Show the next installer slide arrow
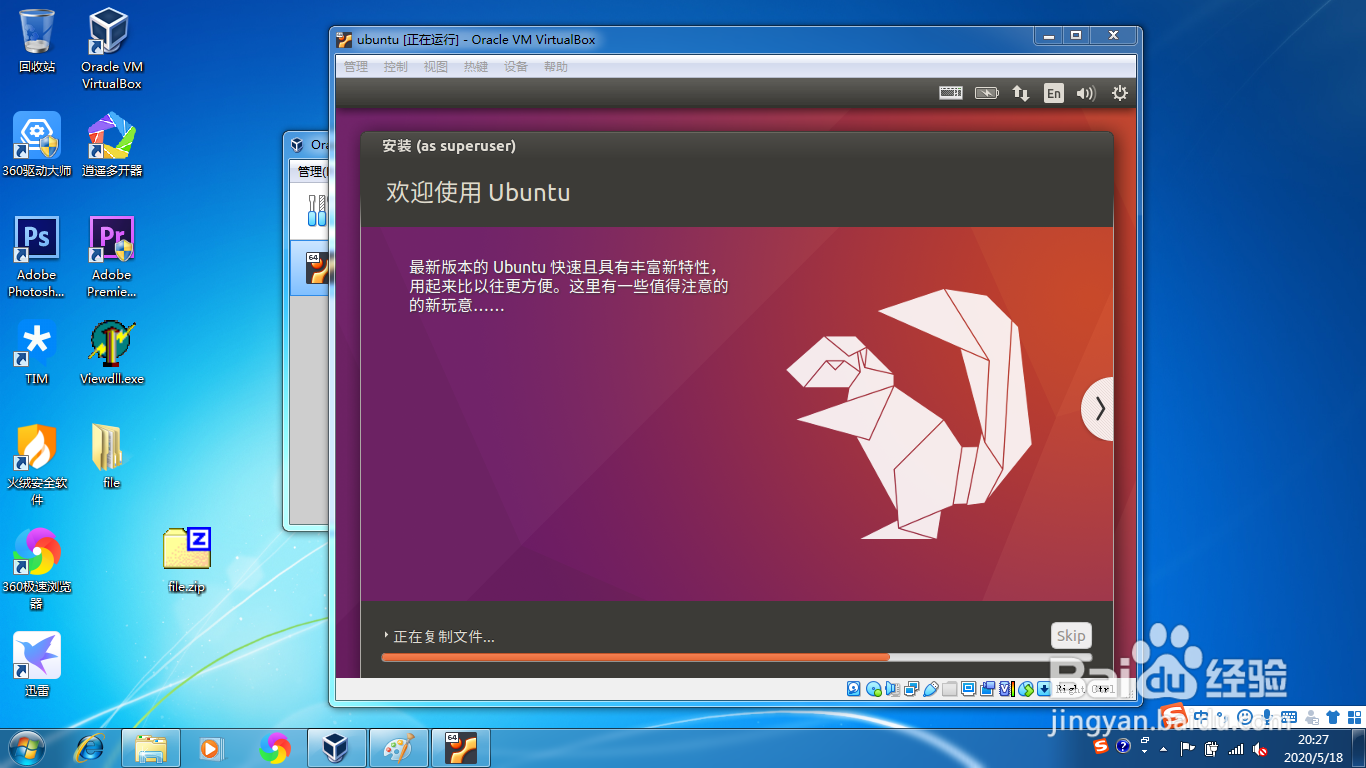The width and height of the screenshot is (1366, 768). click(x=1099, y=408)
